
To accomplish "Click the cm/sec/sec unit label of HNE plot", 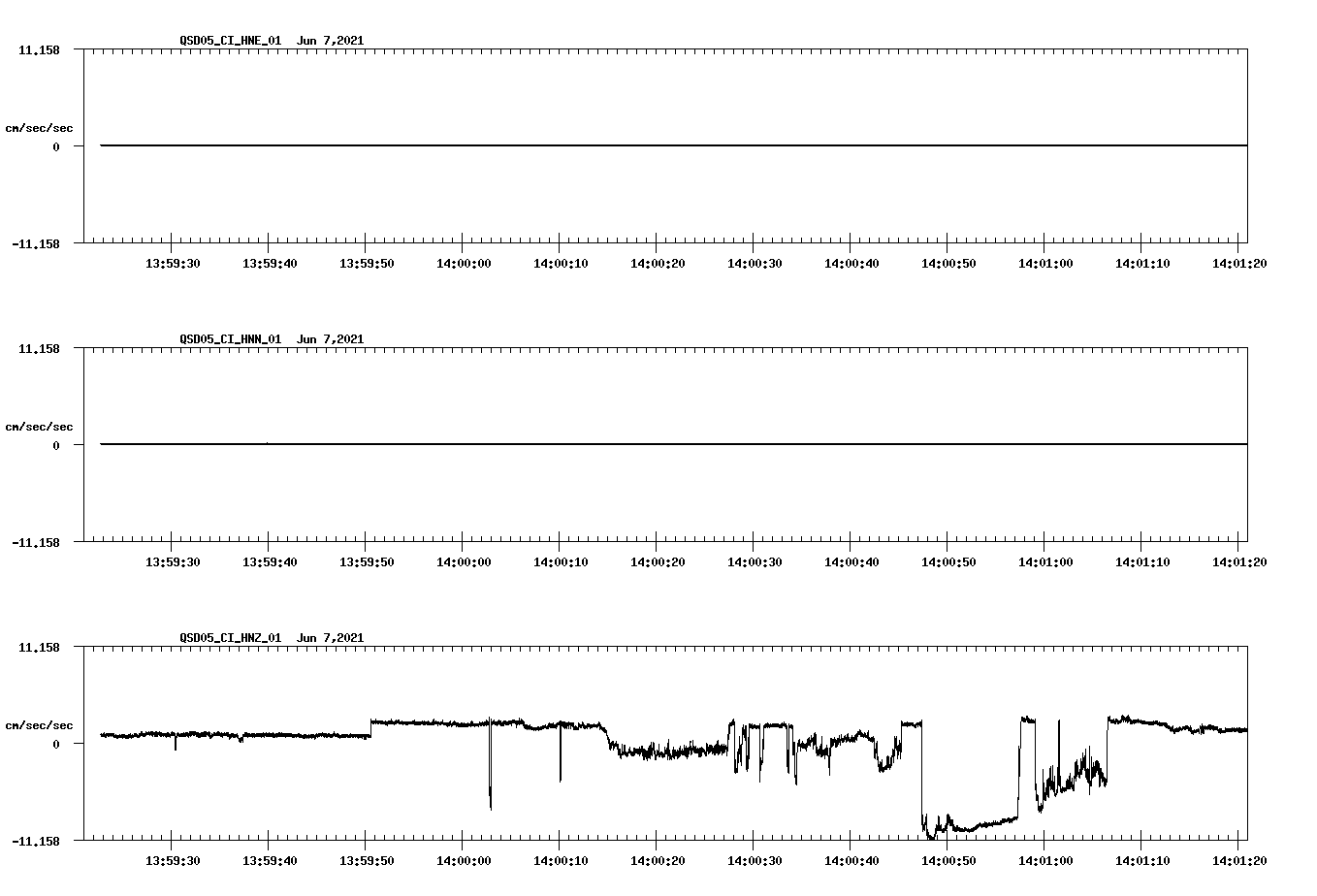I will click(x=39, y=128).
